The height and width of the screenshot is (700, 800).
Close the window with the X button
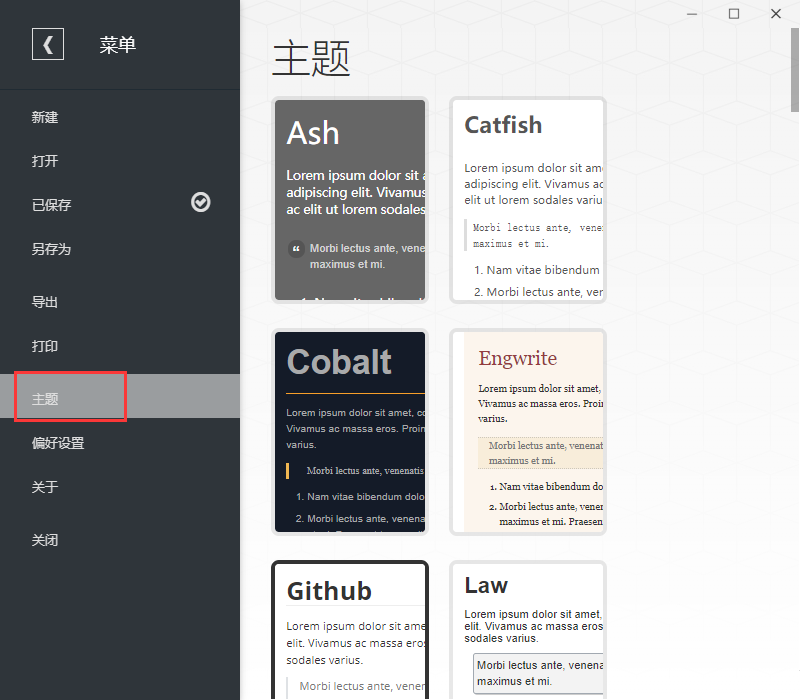click(x=776, y=14)
